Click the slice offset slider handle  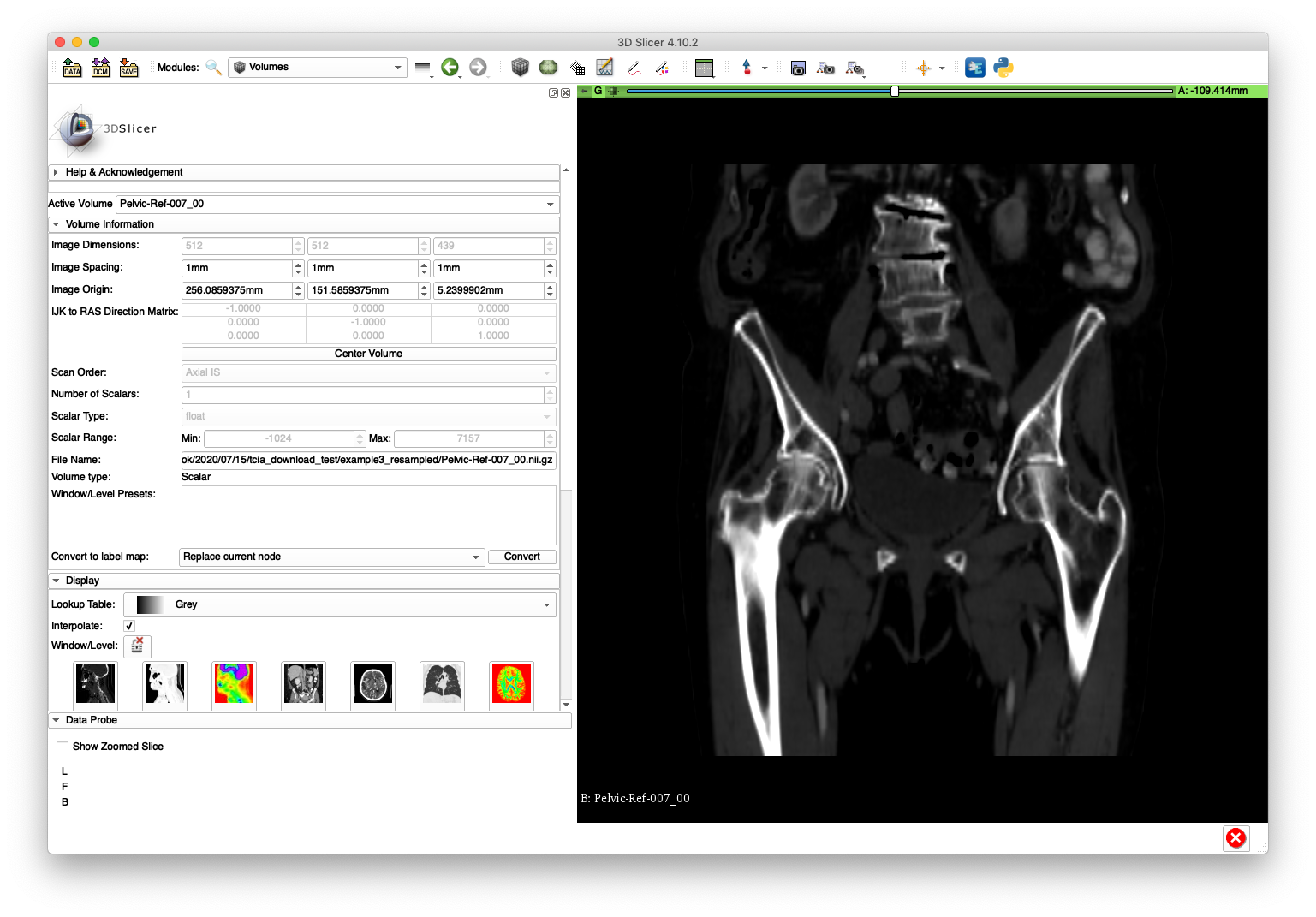[x=894, y=89]
